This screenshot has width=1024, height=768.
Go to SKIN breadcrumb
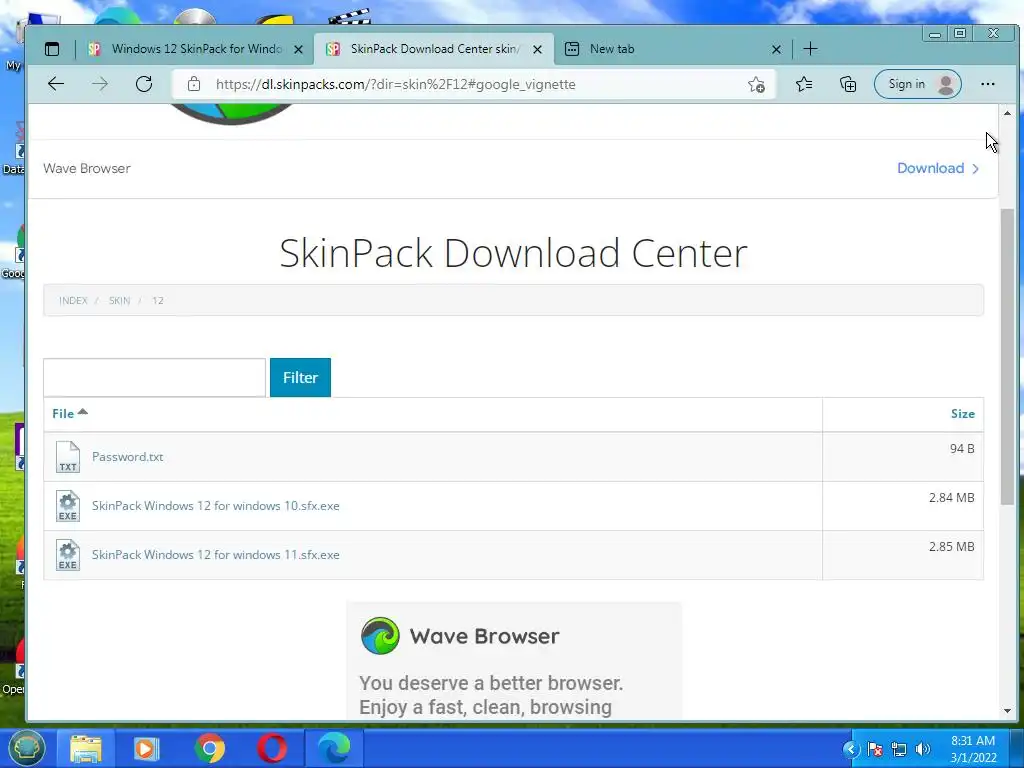point(120,300)
